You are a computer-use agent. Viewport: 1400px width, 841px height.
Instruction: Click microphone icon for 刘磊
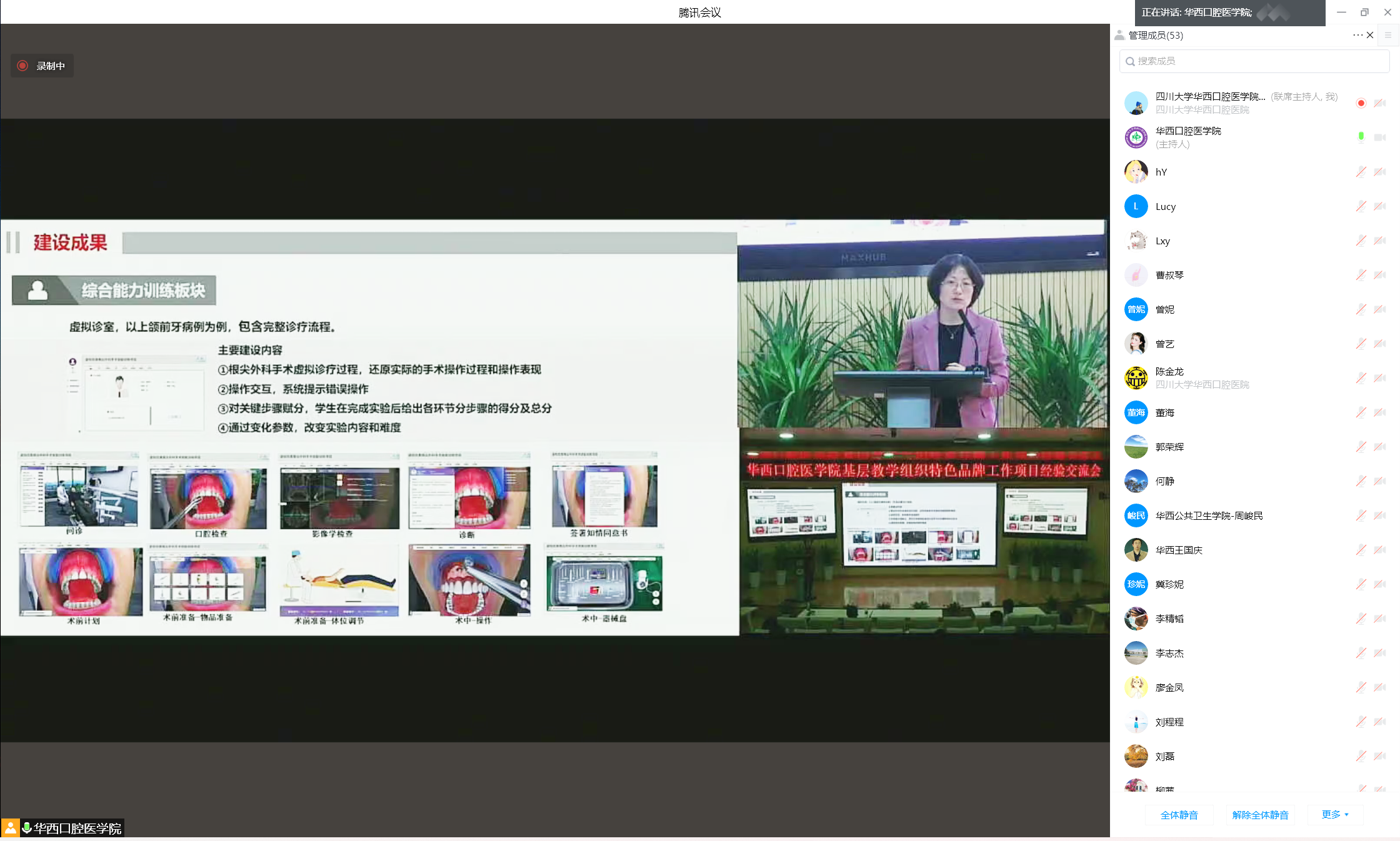click(1361, 756)
